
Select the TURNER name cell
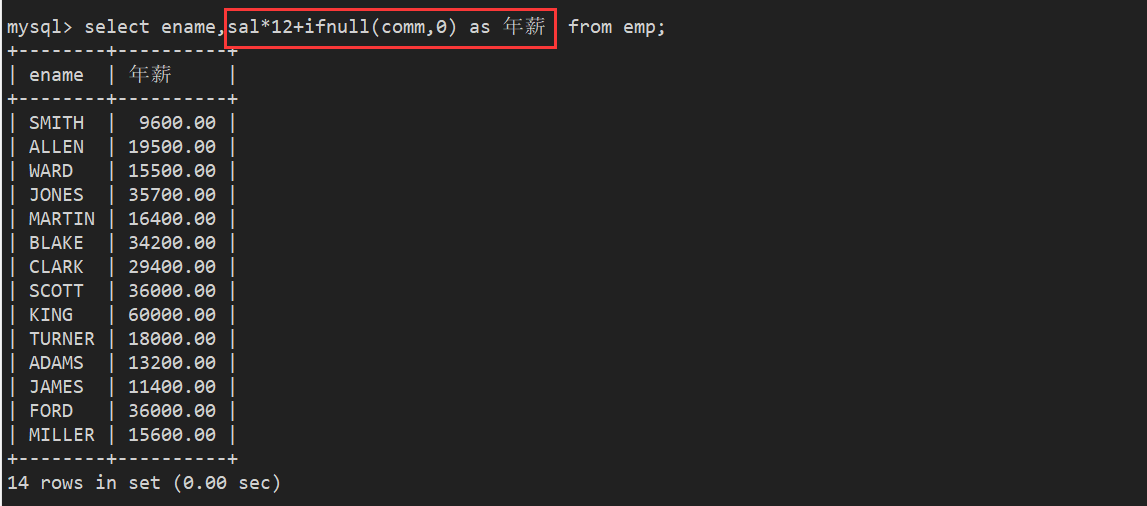click(x=62, y=339)
